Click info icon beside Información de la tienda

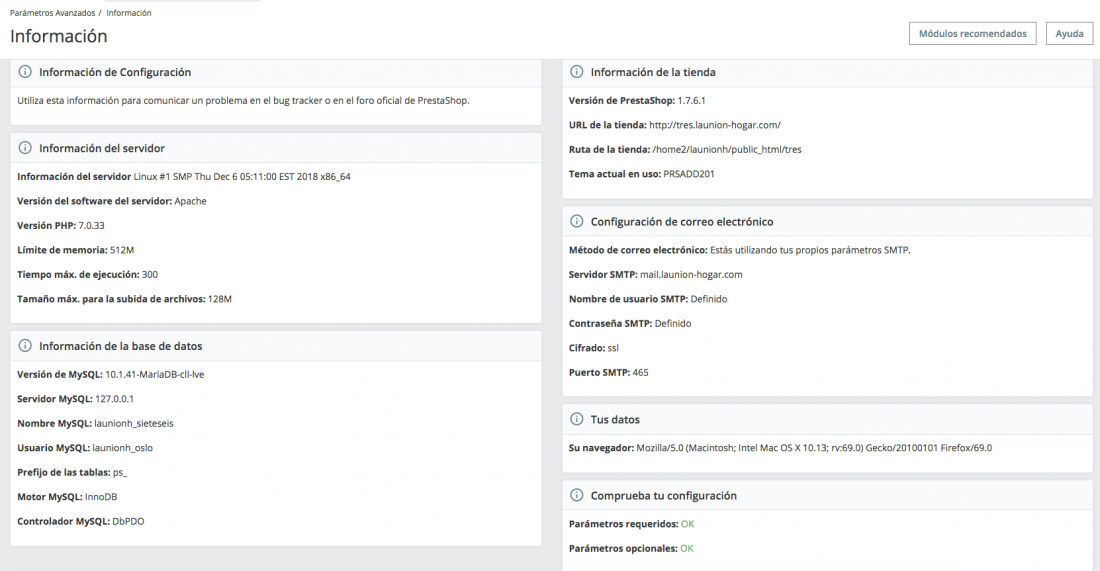coord(577,72)
